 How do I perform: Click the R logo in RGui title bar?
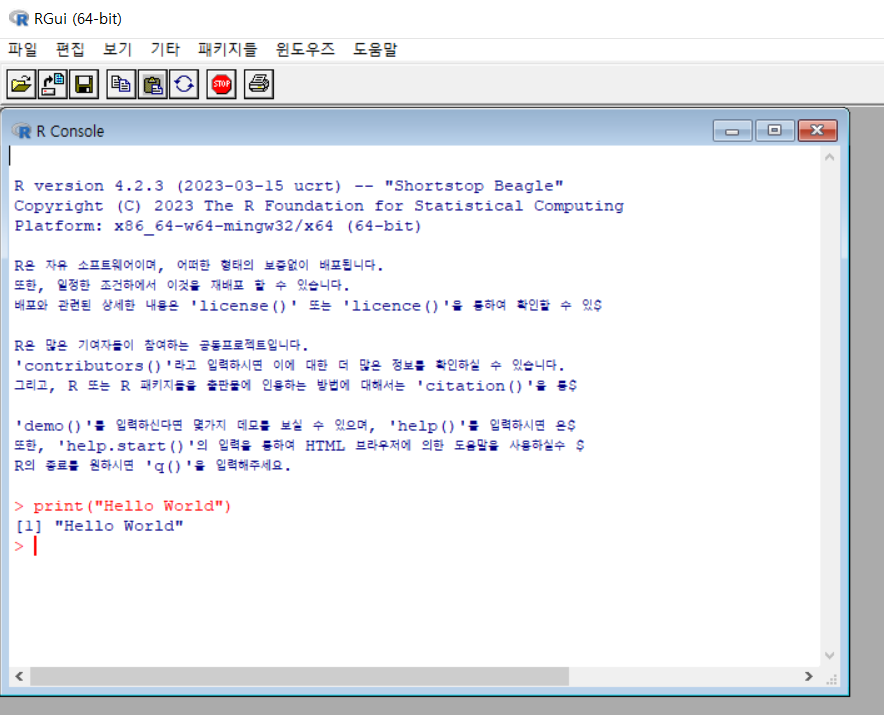click(x=19, y=19)
